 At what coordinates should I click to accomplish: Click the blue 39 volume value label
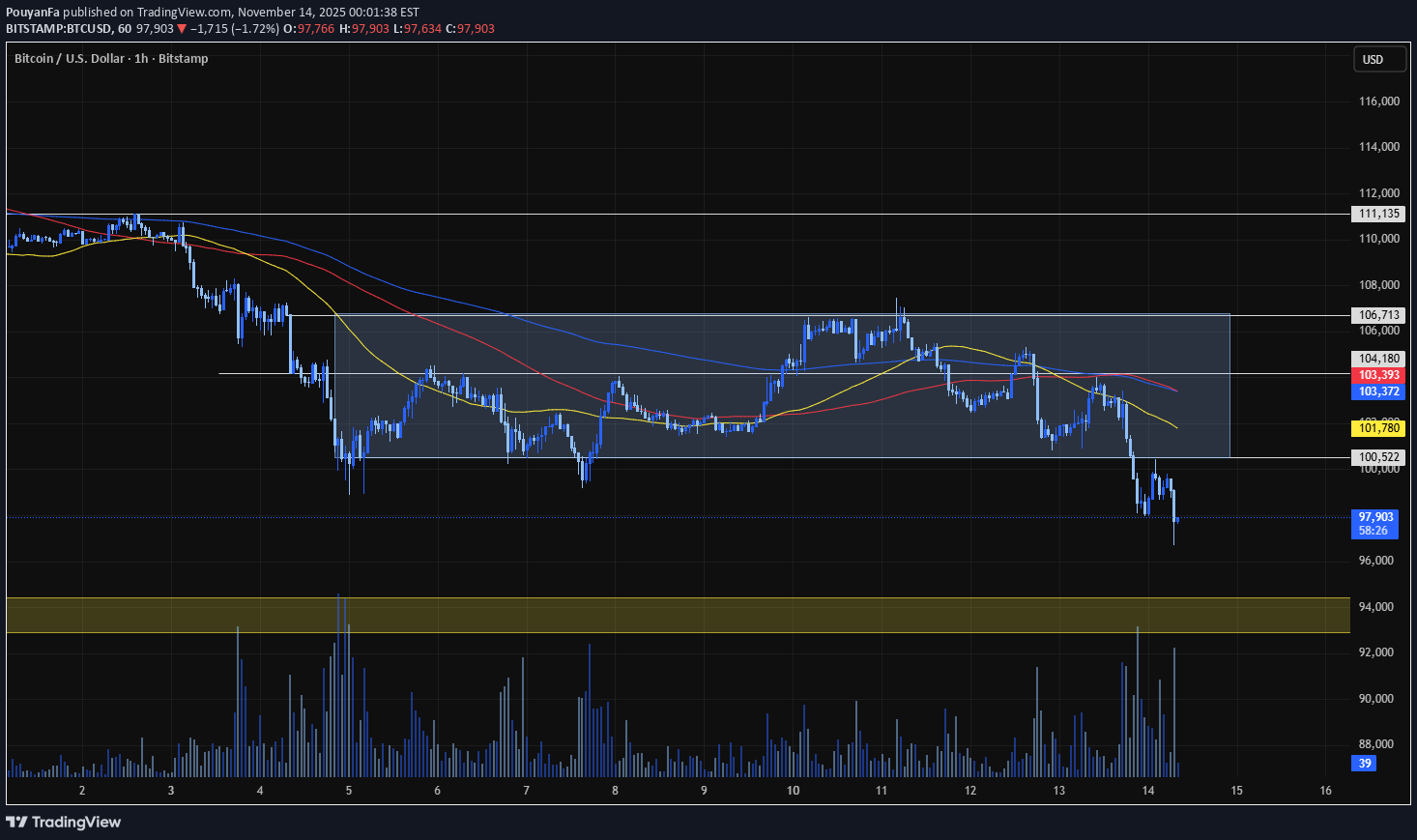pos(1363,764)
